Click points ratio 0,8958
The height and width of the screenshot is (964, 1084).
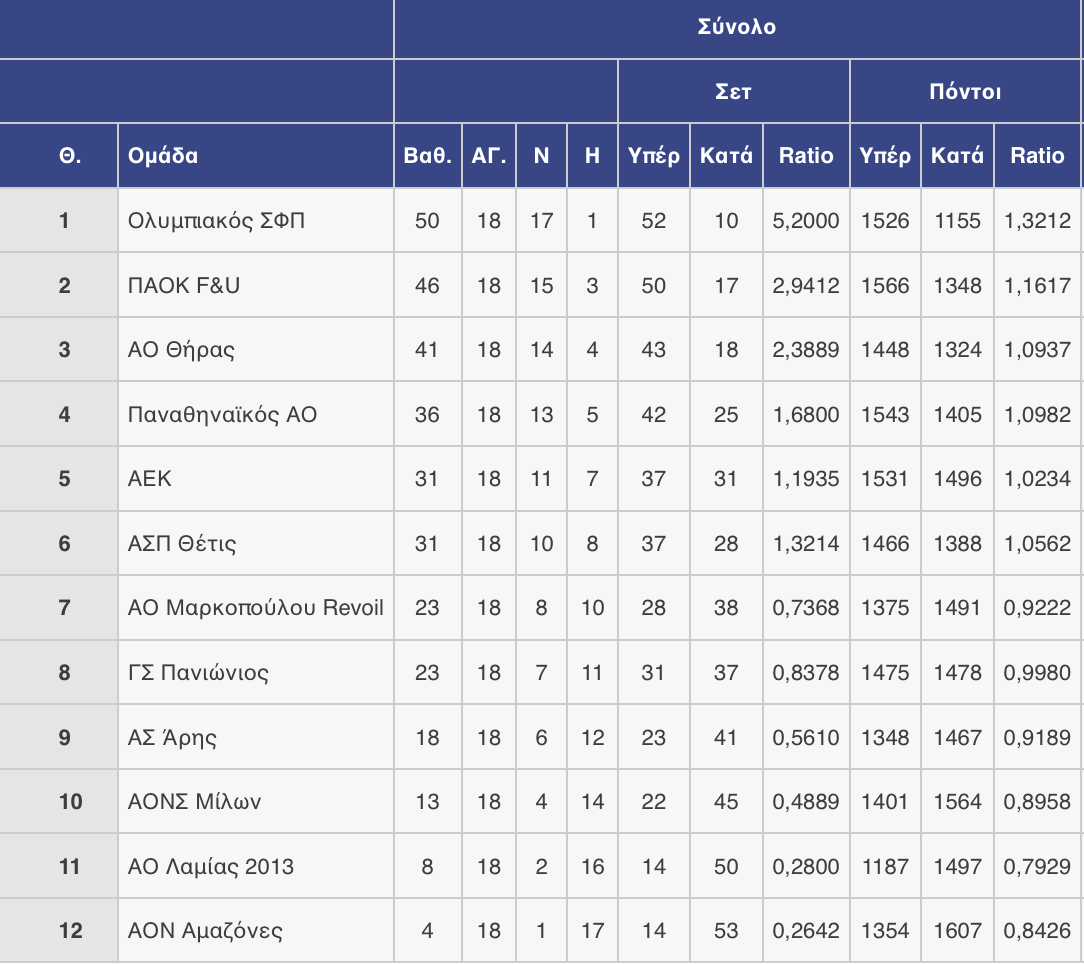[1037, 801]
